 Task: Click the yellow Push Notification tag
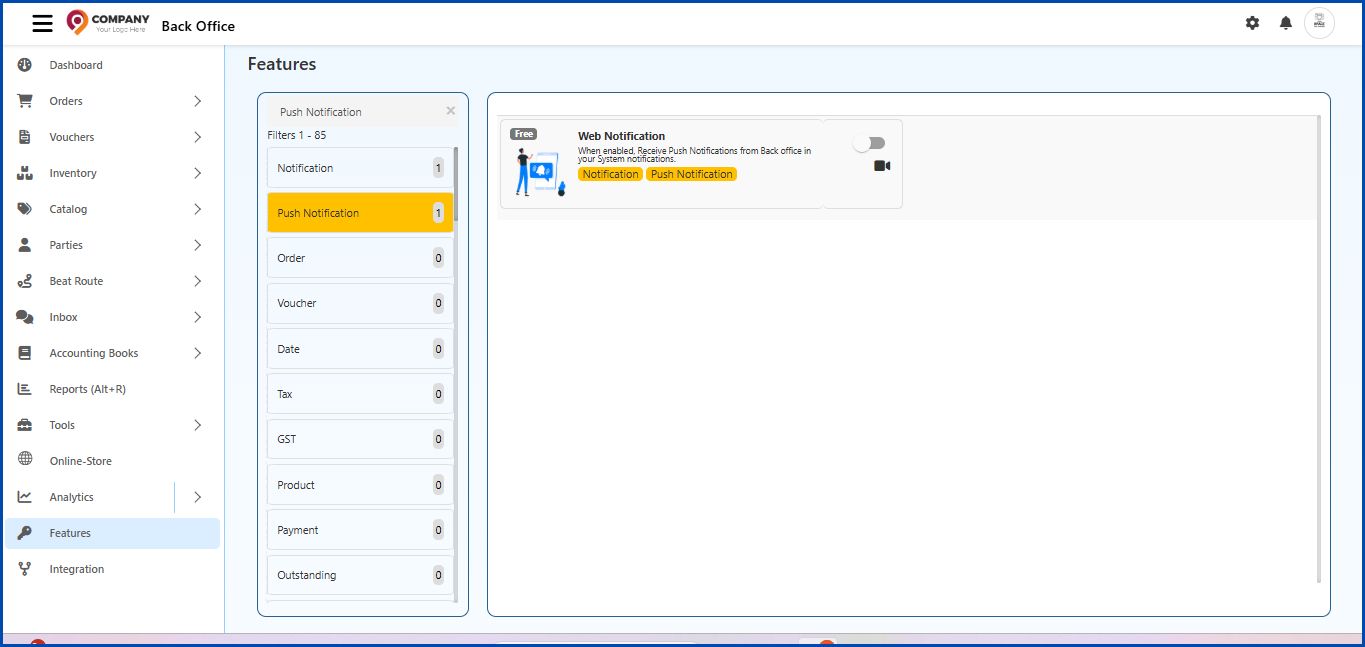691,174
